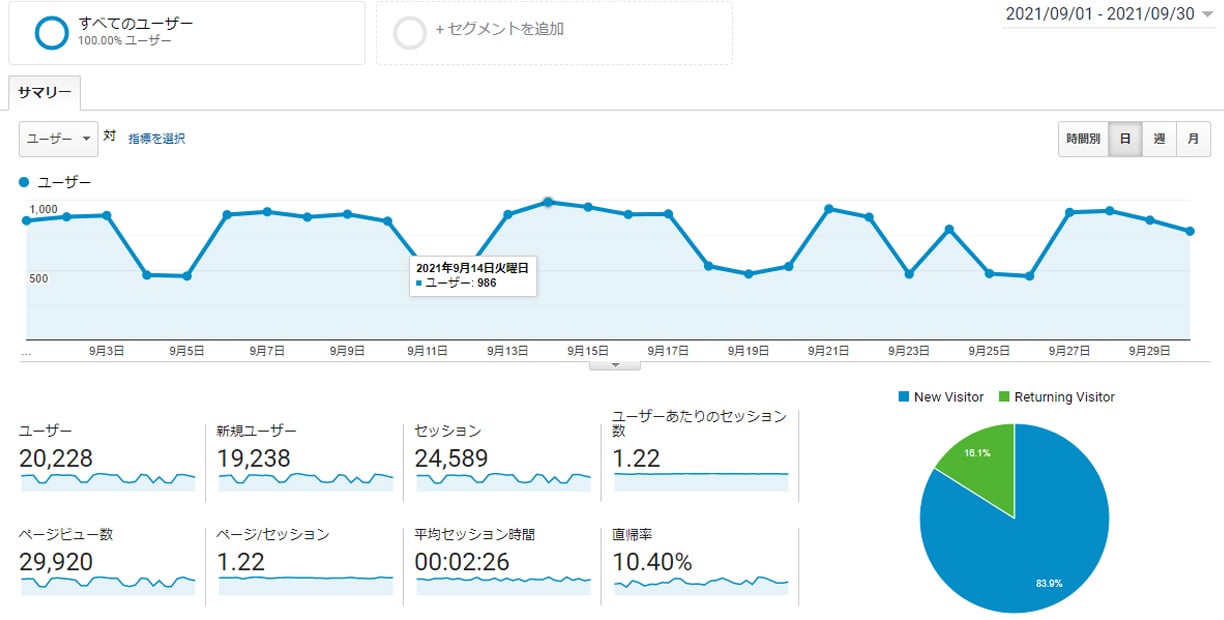Click the September 14 data point on chart
Image resolution: width=1224 pixels, height=620 pixels.
click(548, 203)
